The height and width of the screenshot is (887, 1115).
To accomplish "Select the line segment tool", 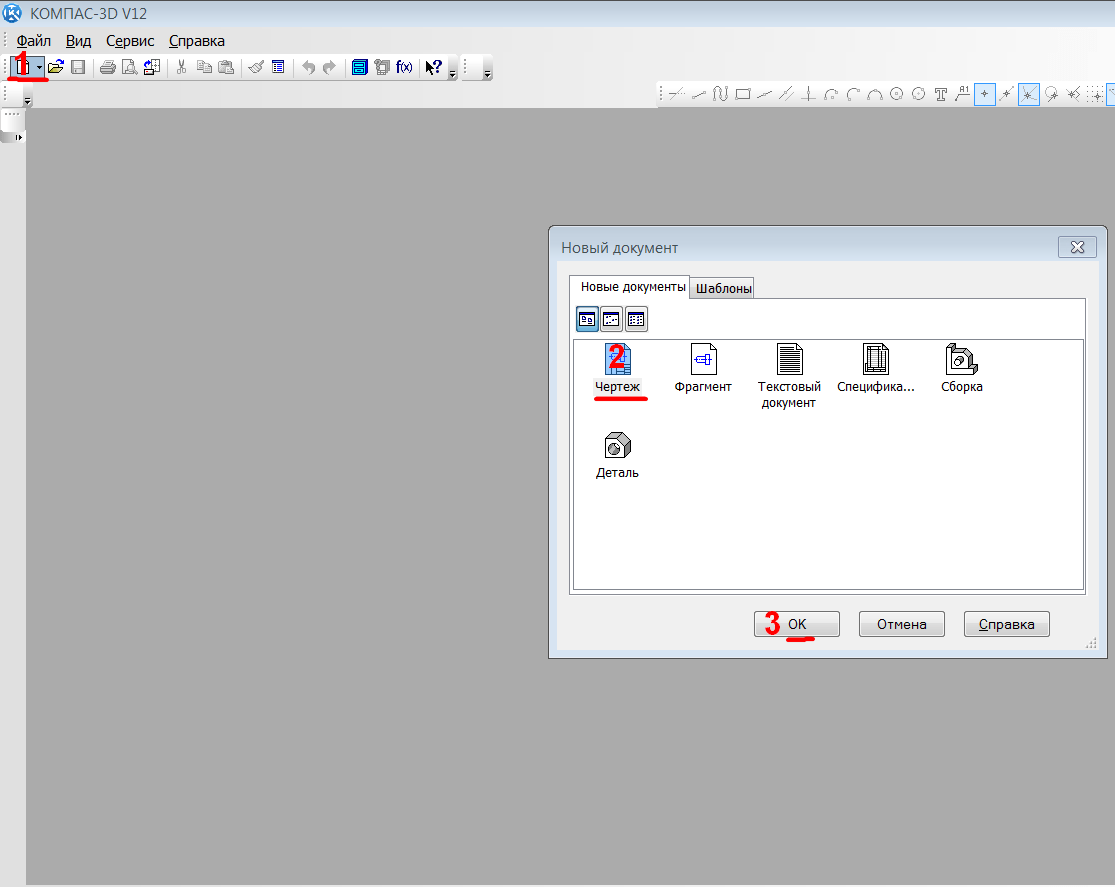I will [699, 94].
